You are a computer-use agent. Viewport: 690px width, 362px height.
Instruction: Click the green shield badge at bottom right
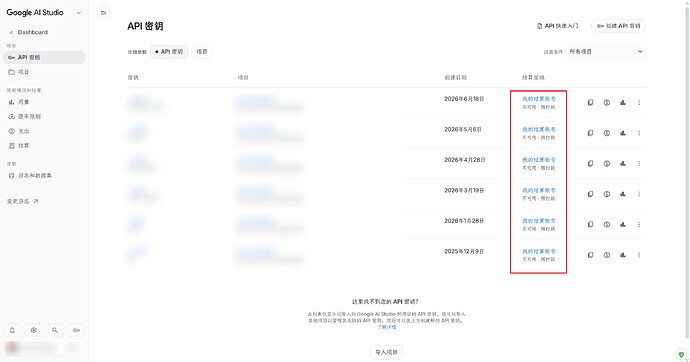pos(681,354)
